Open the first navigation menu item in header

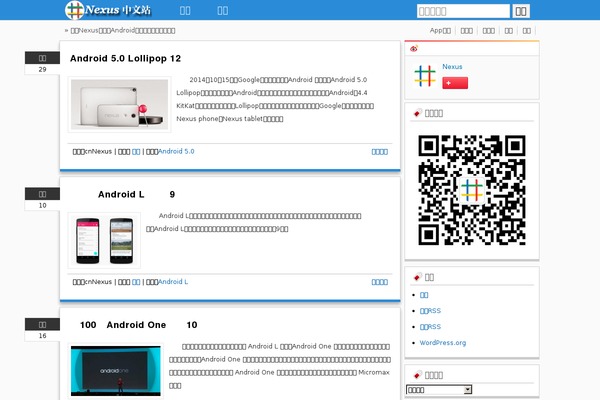tap(185, 11)
